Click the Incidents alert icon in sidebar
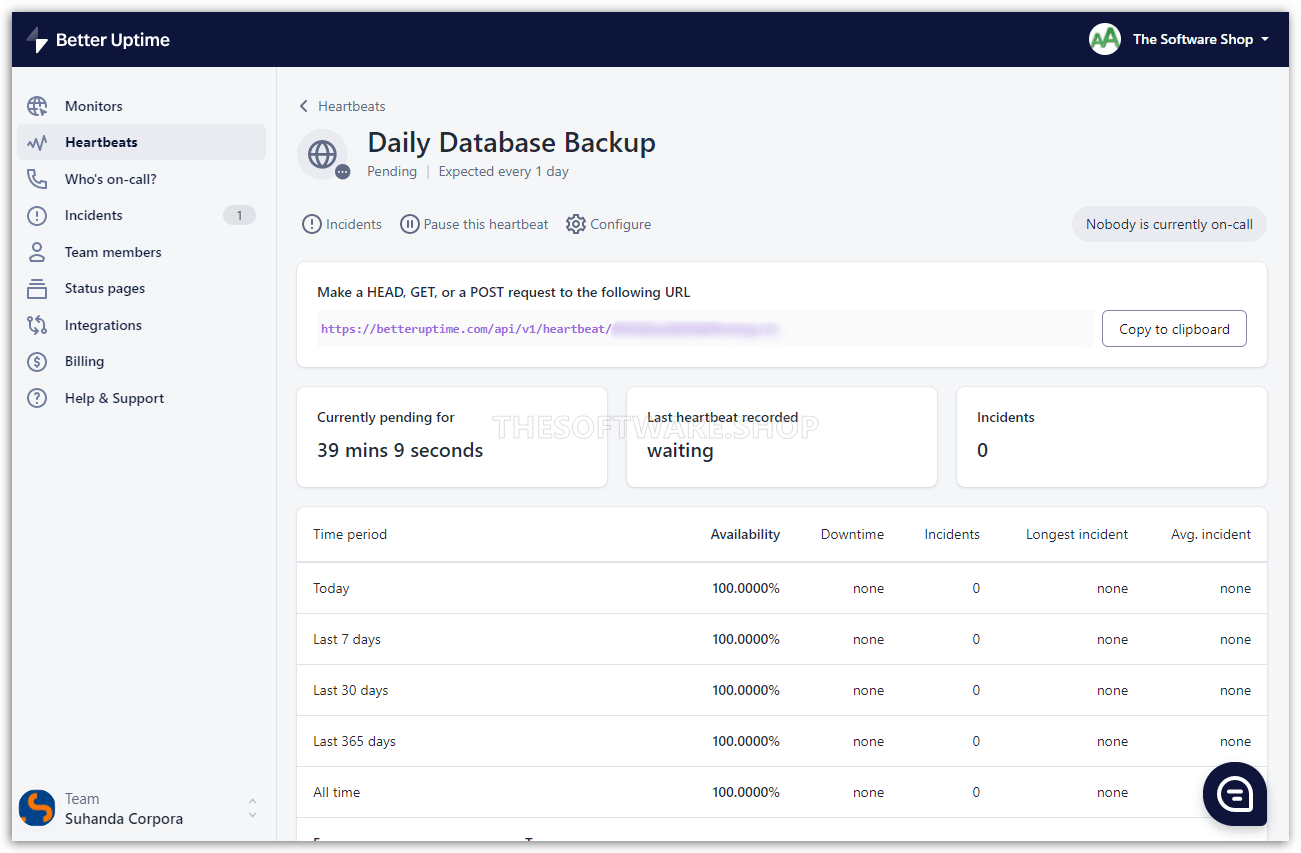The width and height of the screenshot is (1301, 853). pyautogui.click(x=37, y=215)
